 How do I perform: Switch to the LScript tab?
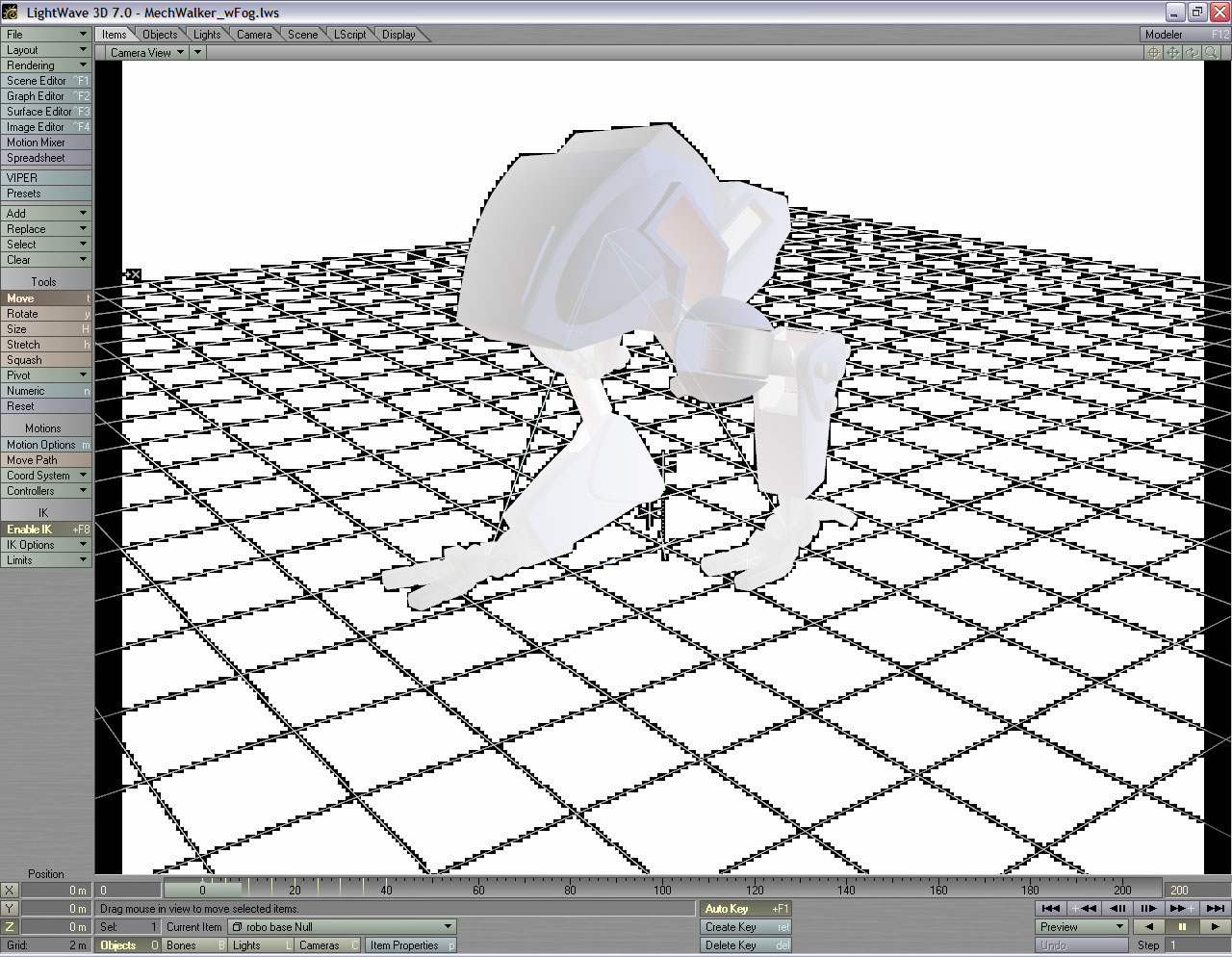(x=350, y=35)
